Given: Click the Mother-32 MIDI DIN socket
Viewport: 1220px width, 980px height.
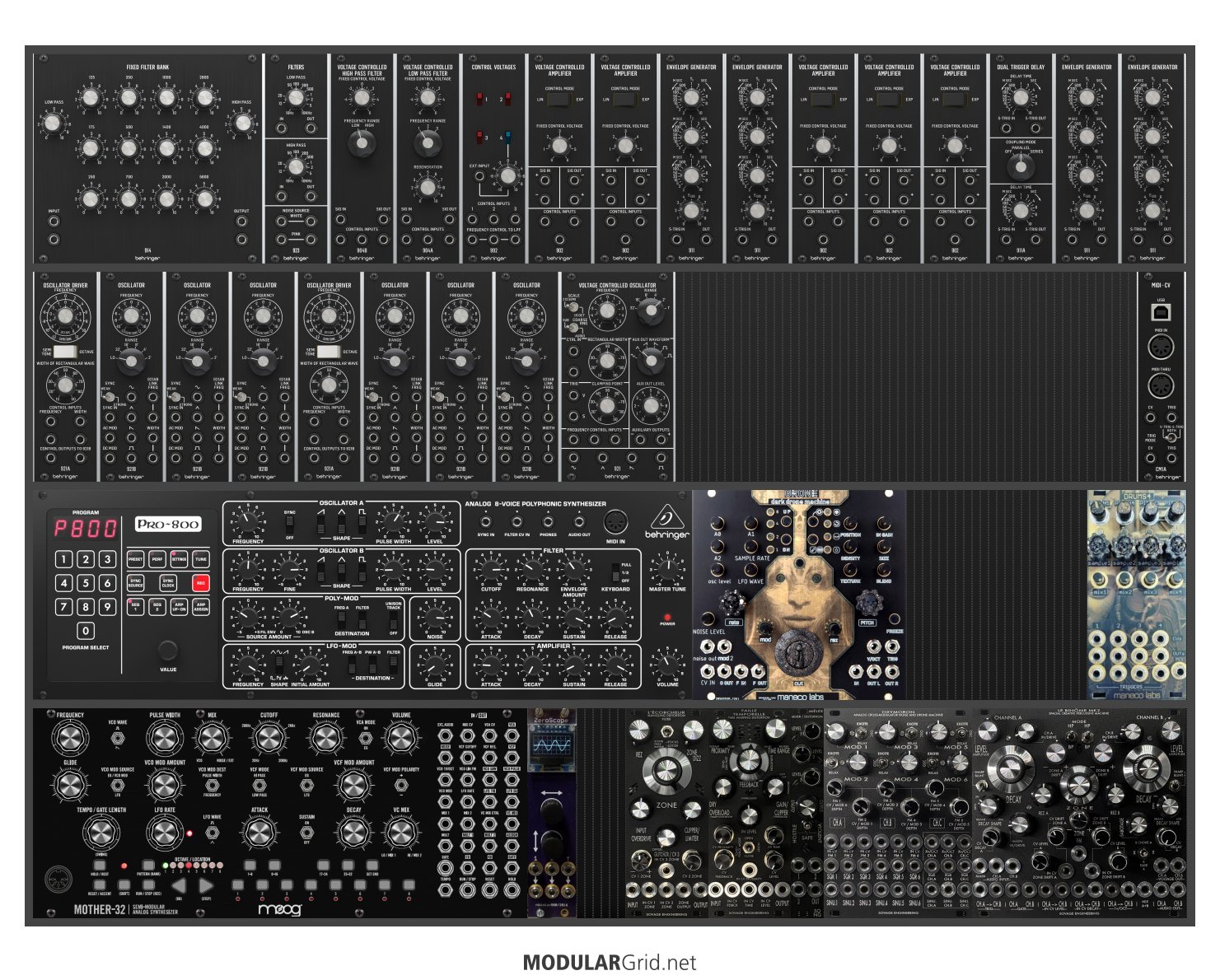Looking at the screenshot, I should [58, 880].
